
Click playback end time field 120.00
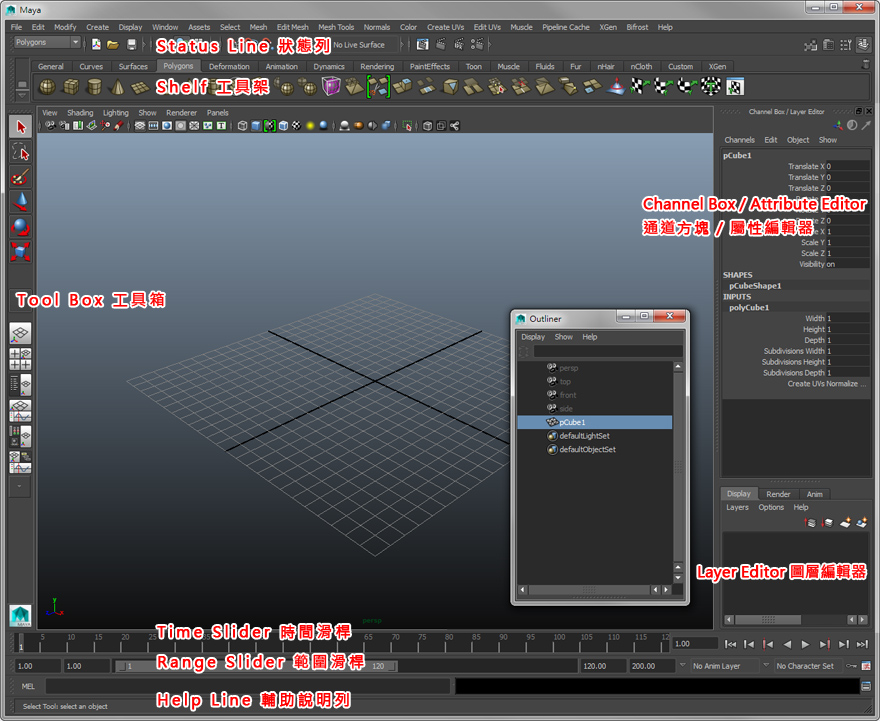[x=603, y=666]
